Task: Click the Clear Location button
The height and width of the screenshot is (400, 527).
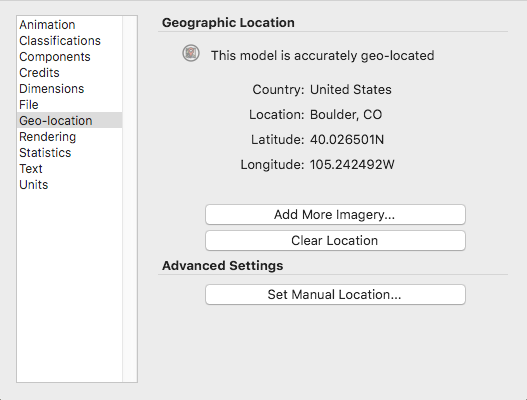Action: coord(335,241)
